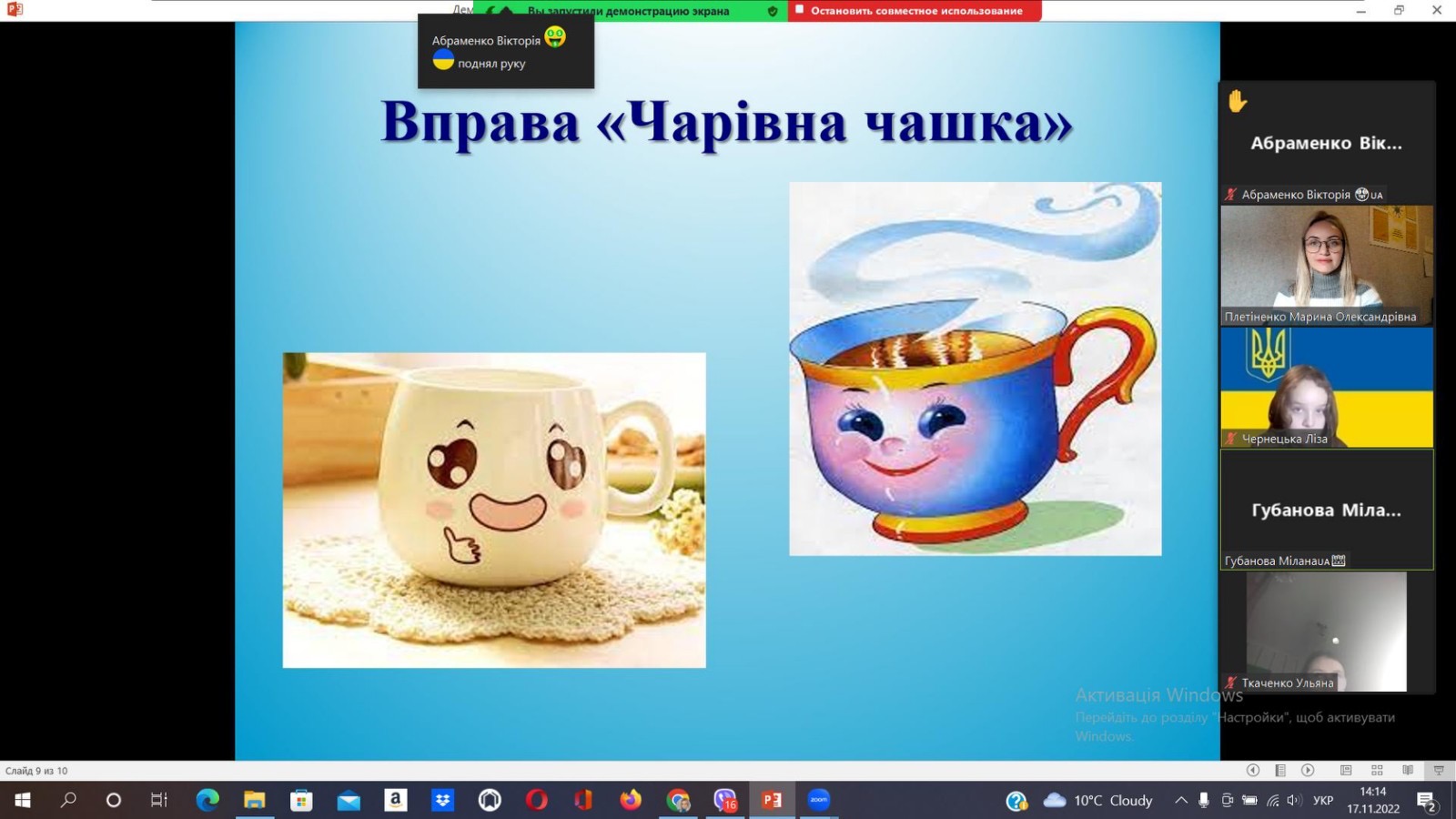Click the blue cartoon teacup image
The width and height of the screenshot is (1456, 819).
point(976,369)
